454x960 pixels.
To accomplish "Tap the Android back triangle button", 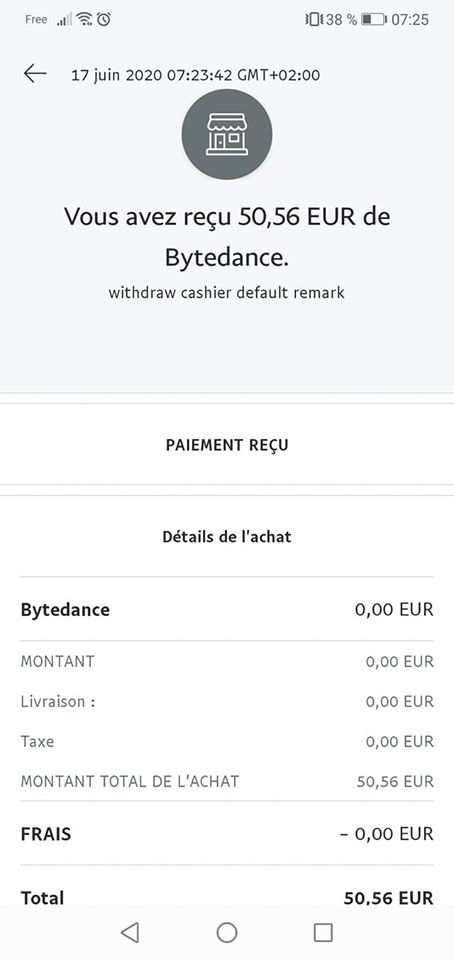I will click(x=130, y=932).
